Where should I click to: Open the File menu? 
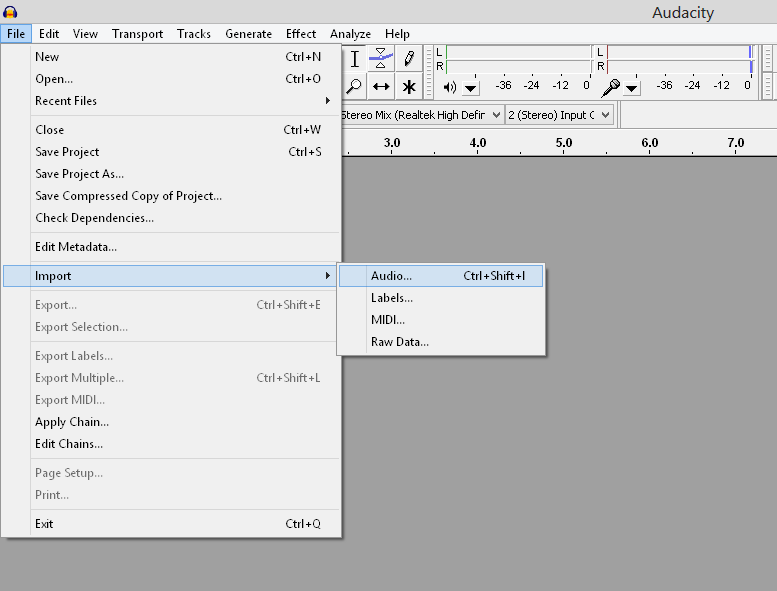coord(16,34)
